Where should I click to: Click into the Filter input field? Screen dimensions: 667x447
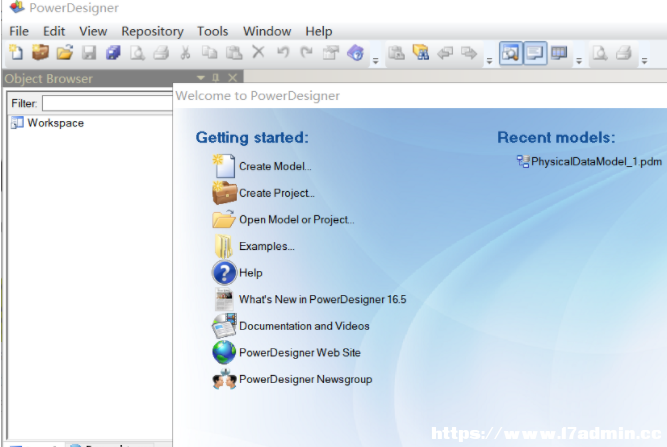pos(107,103)
